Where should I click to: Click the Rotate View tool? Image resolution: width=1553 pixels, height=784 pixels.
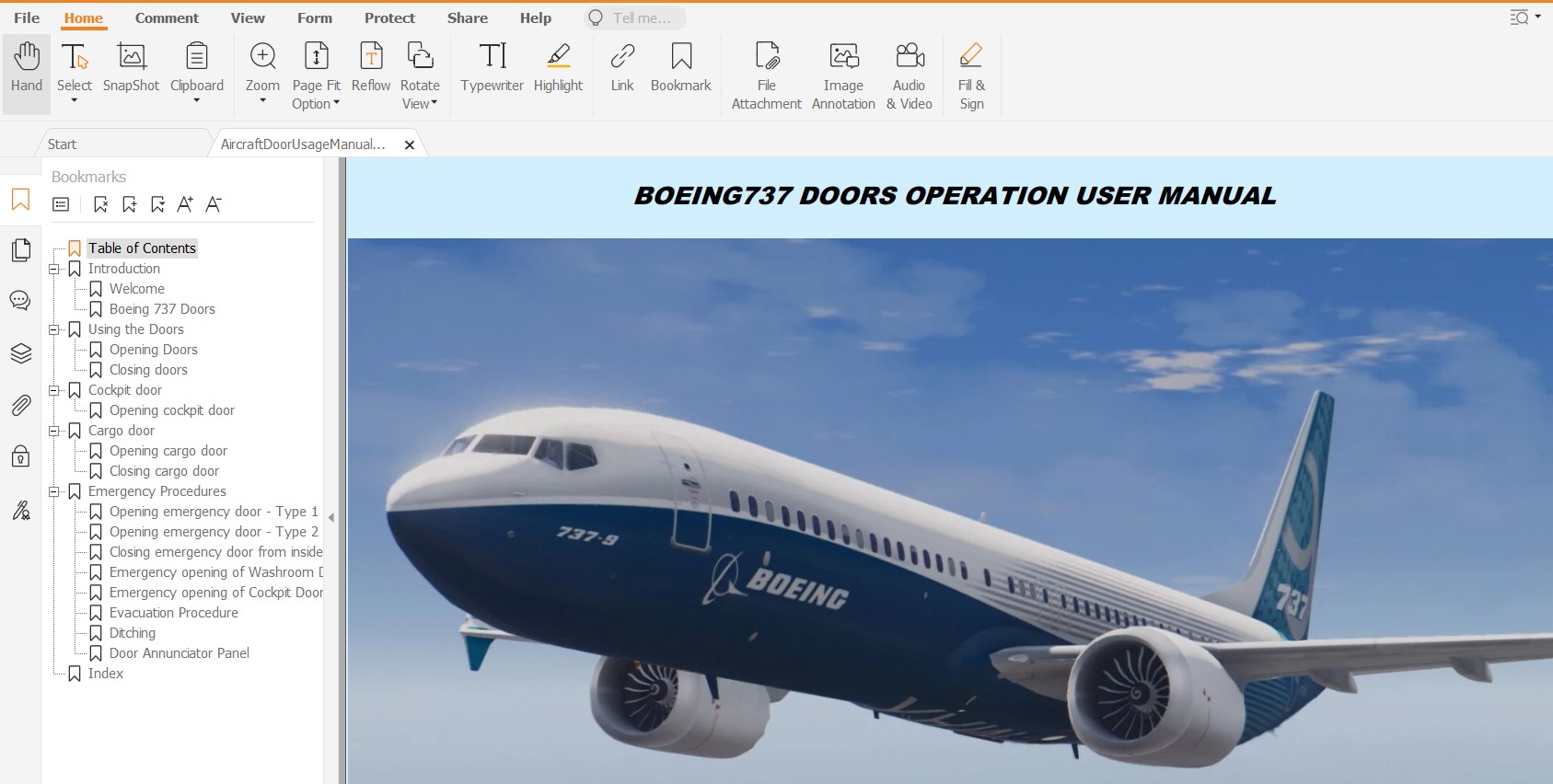click(x=420, y=75)
